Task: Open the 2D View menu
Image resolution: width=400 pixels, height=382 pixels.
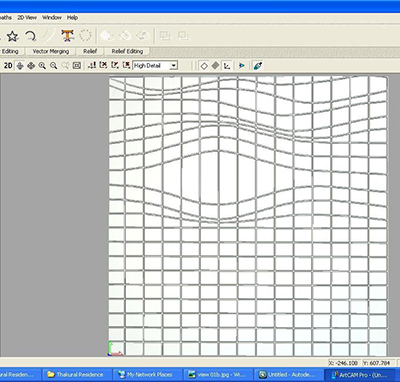Action: [x=27, y=17]
